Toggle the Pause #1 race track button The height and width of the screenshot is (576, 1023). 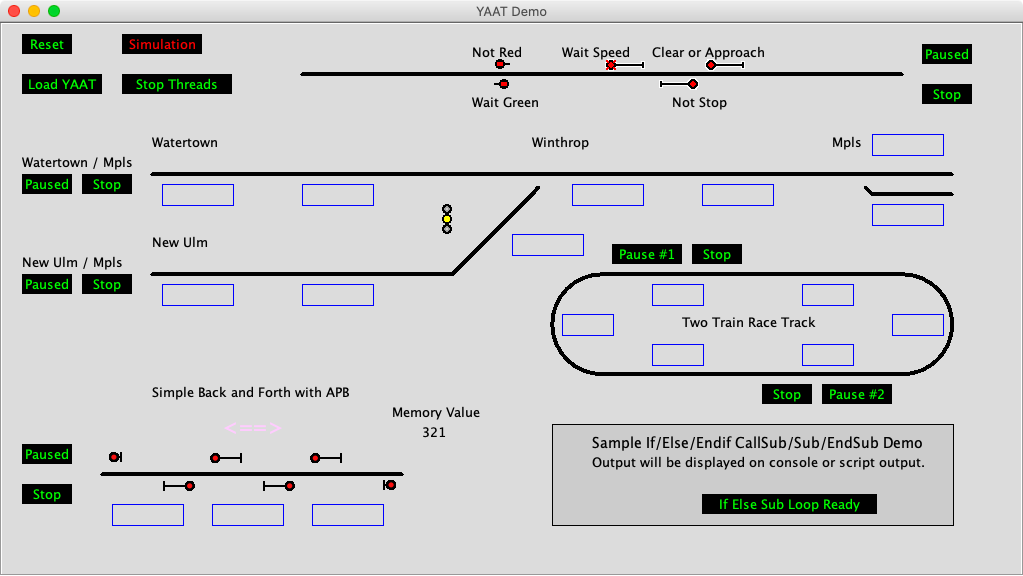pos(647,254)
